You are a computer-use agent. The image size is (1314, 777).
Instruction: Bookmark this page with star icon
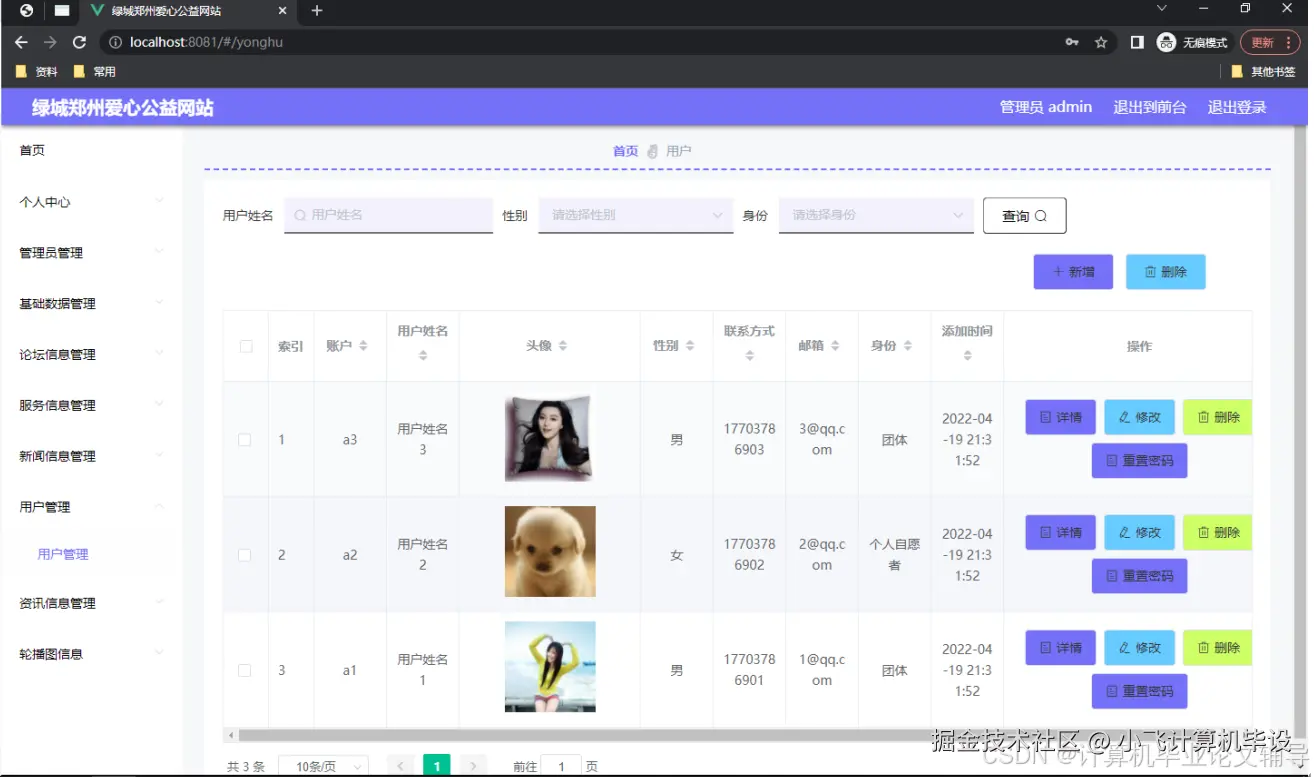click(1101, 43)
